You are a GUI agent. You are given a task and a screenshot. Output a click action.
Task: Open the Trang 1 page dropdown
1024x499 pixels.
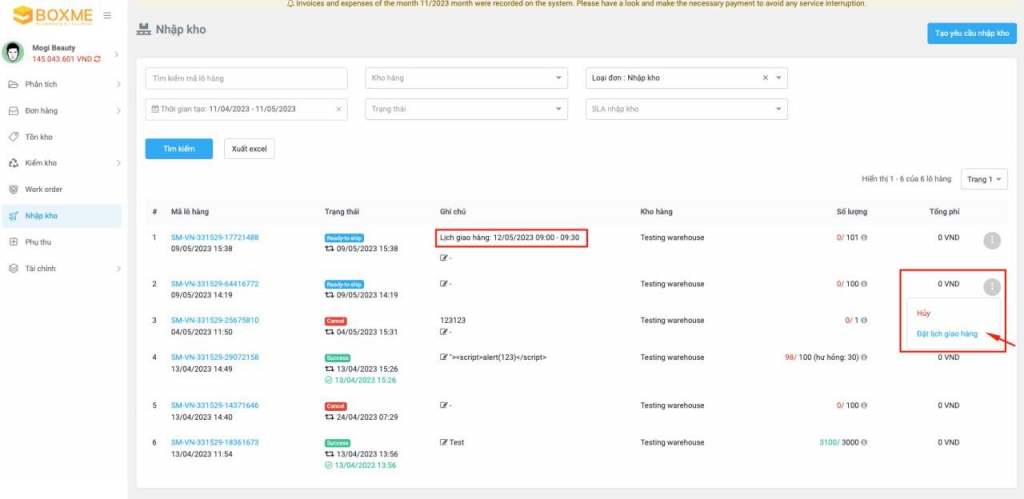[984, 179]
